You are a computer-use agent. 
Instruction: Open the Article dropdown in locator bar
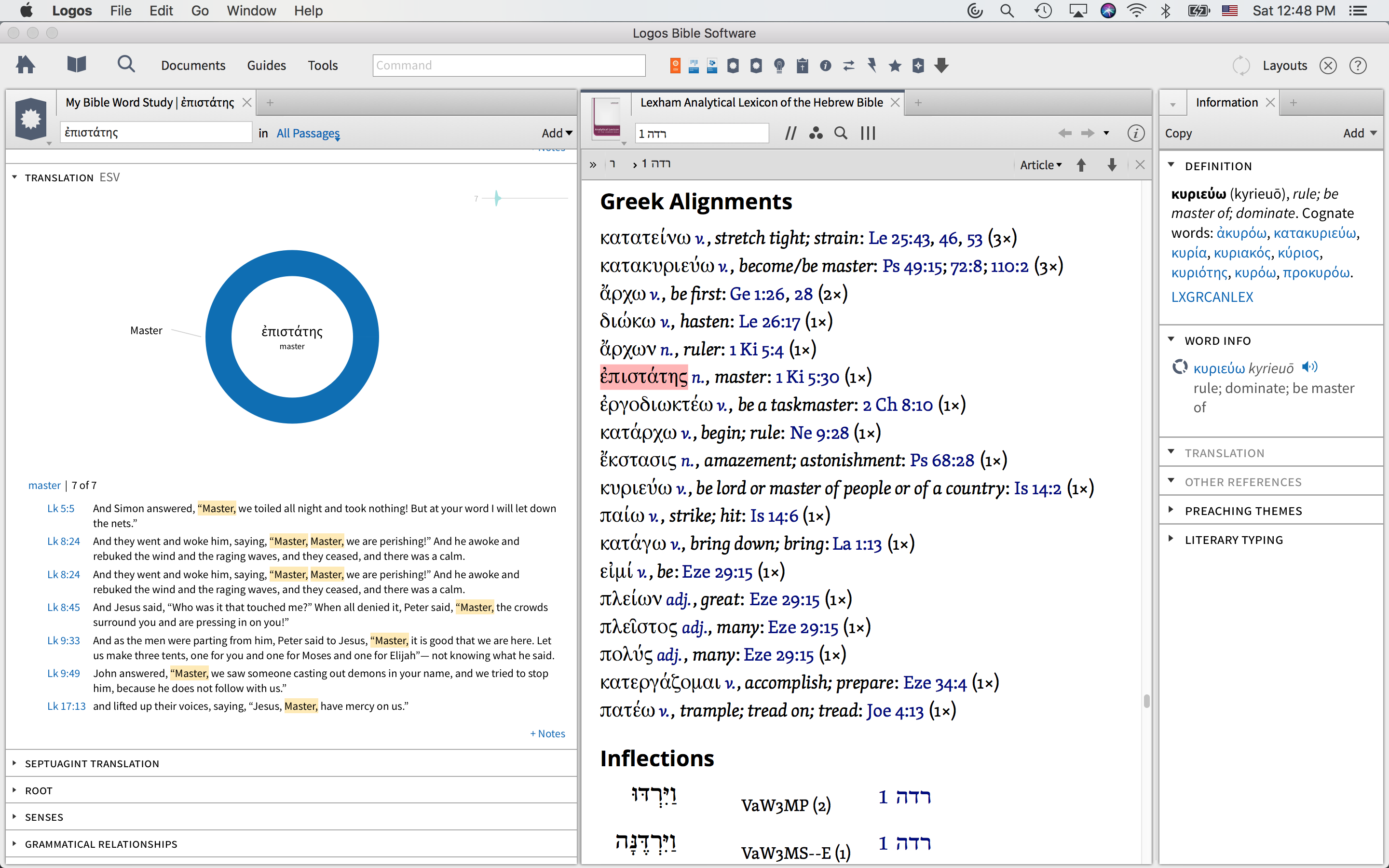pyautogui.click(x=1041, y=165)
